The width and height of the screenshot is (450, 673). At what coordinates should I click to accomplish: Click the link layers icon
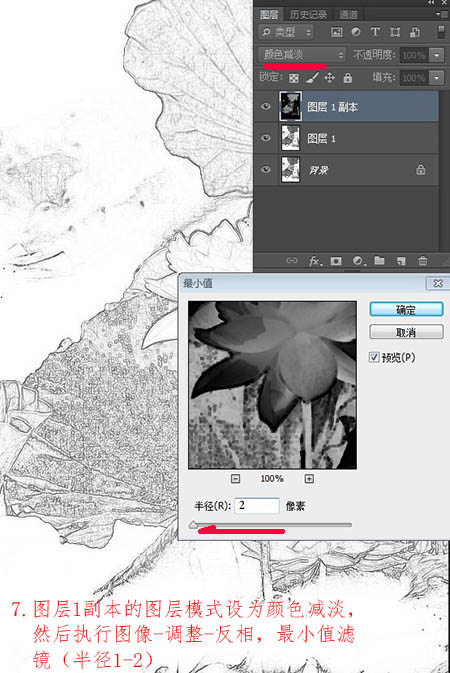pyautogui.click(x=292, y=261)
